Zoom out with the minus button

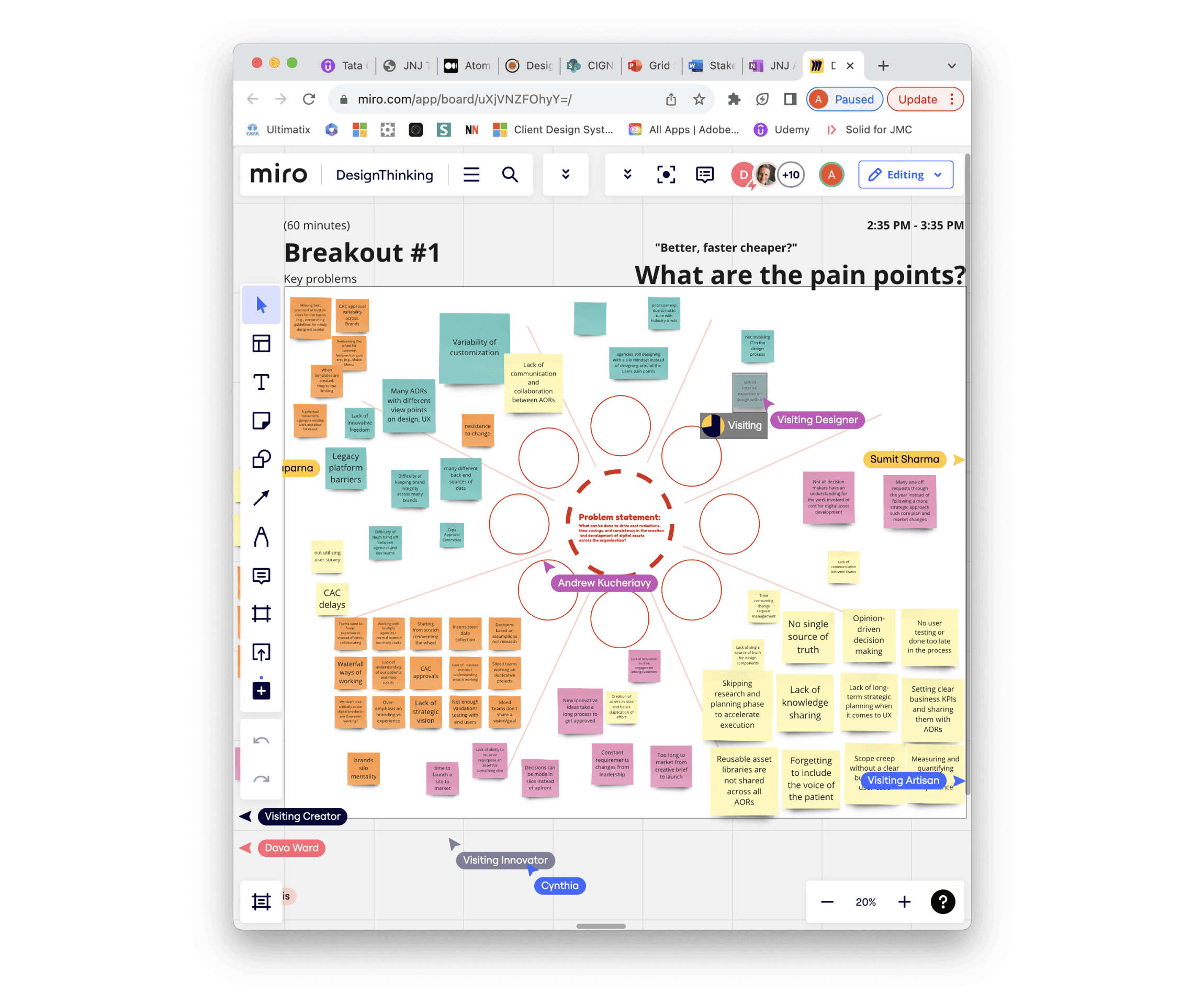[827, 902]
